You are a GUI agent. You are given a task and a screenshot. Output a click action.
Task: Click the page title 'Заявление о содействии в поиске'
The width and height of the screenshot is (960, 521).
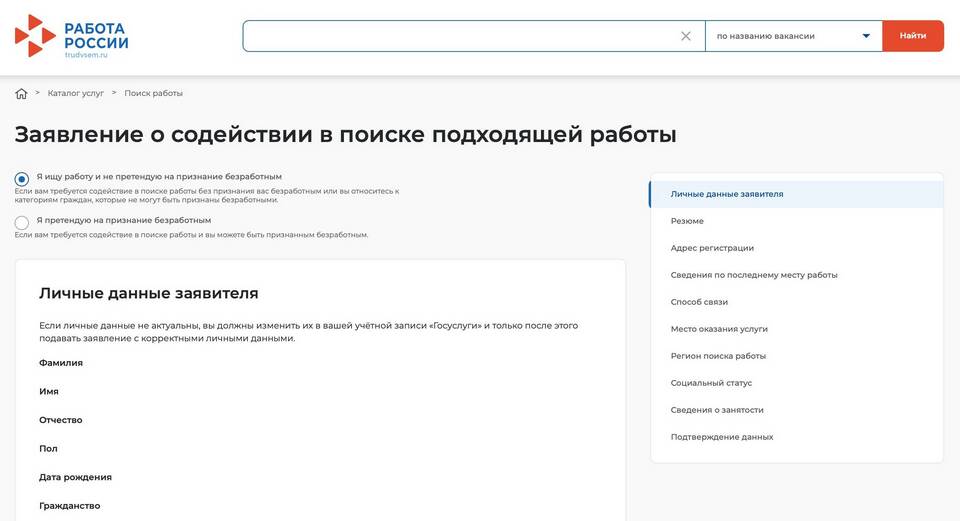tap(345, 135)
